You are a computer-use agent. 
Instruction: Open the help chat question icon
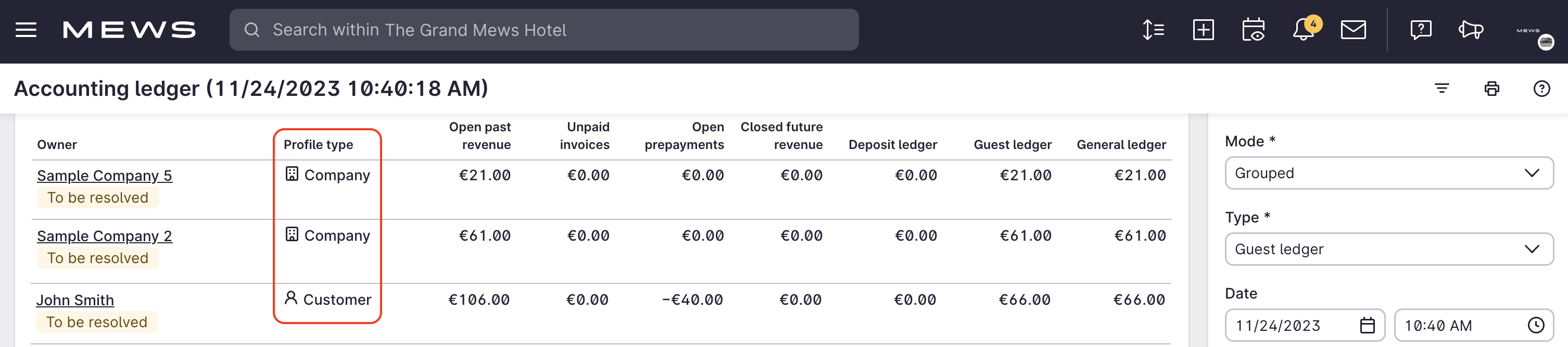pyautogui.click(x=1420, y=30)
